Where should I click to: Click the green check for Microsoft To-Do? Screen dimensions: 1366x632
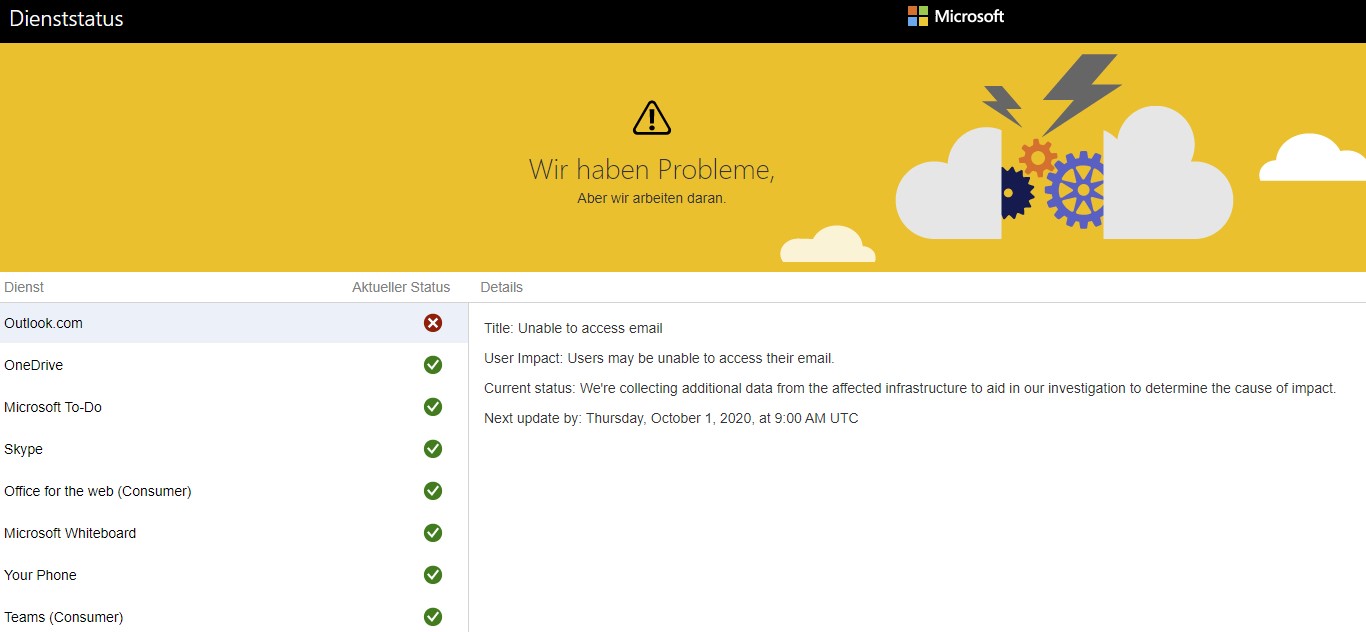[433, 407]
